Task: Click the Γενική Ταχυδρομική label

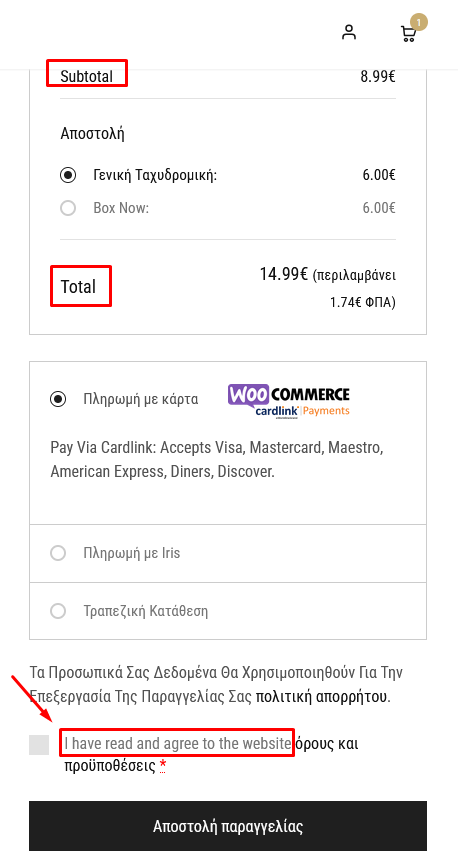Action: click(x=155, y=175)
